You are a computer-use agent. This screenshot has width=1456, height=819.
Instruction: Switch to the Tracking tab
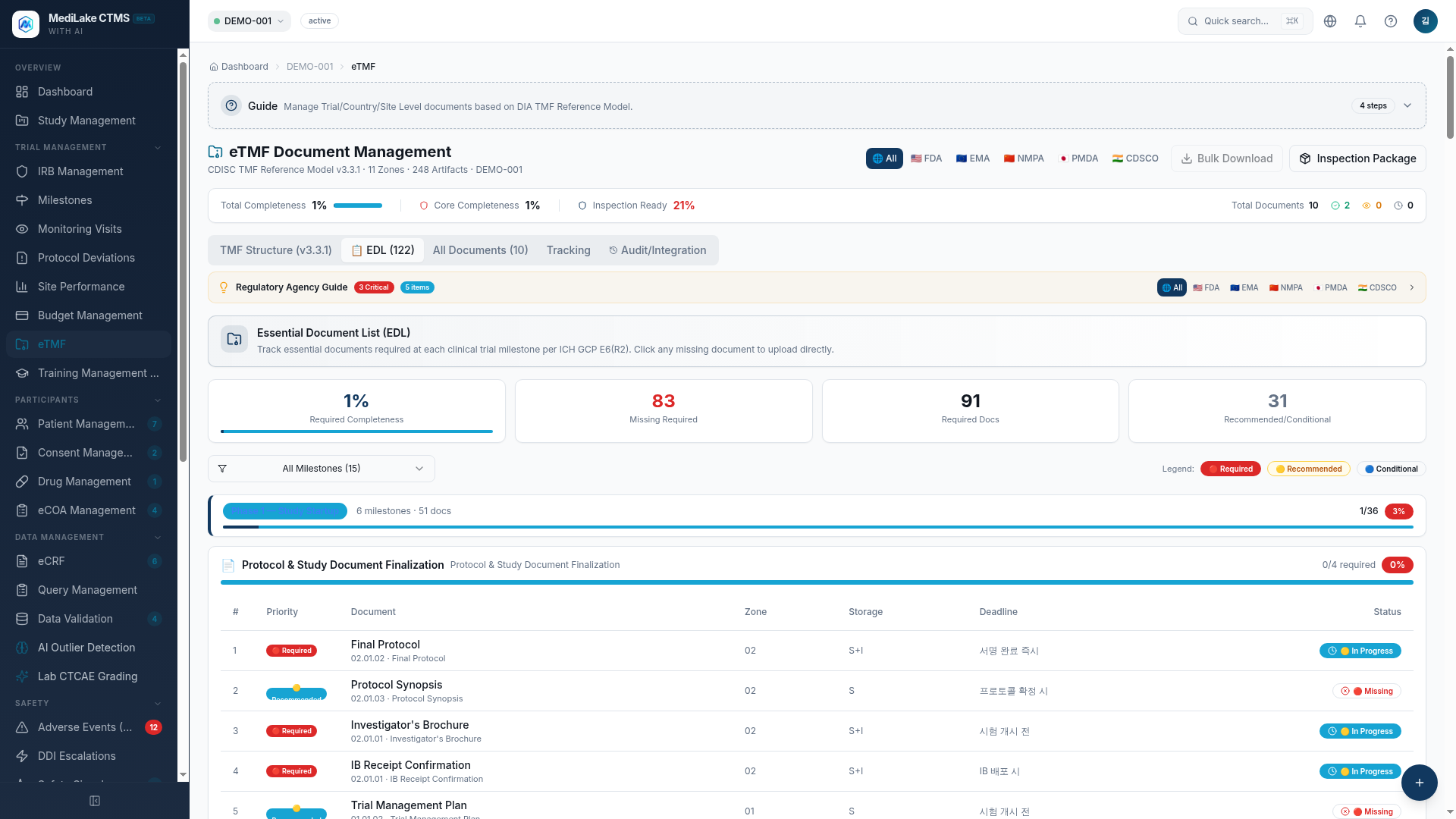pos(568,250)
